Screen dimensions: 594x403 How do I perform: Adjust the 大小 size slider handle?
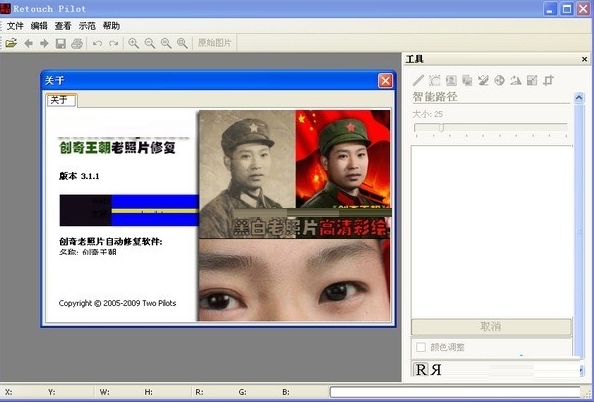(441, 127)
